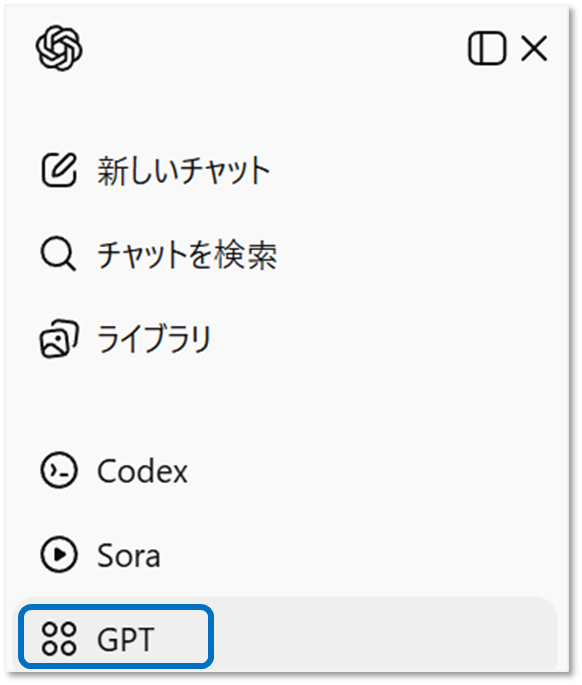Close the sidebar with the X

tap(534, 48)
